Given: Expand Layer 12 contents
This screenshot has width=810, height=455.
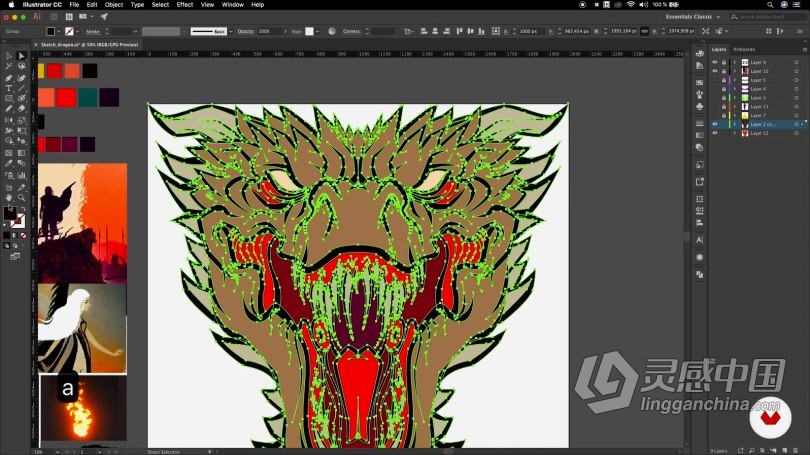Looking at the screenshot, I should point(735,133).
